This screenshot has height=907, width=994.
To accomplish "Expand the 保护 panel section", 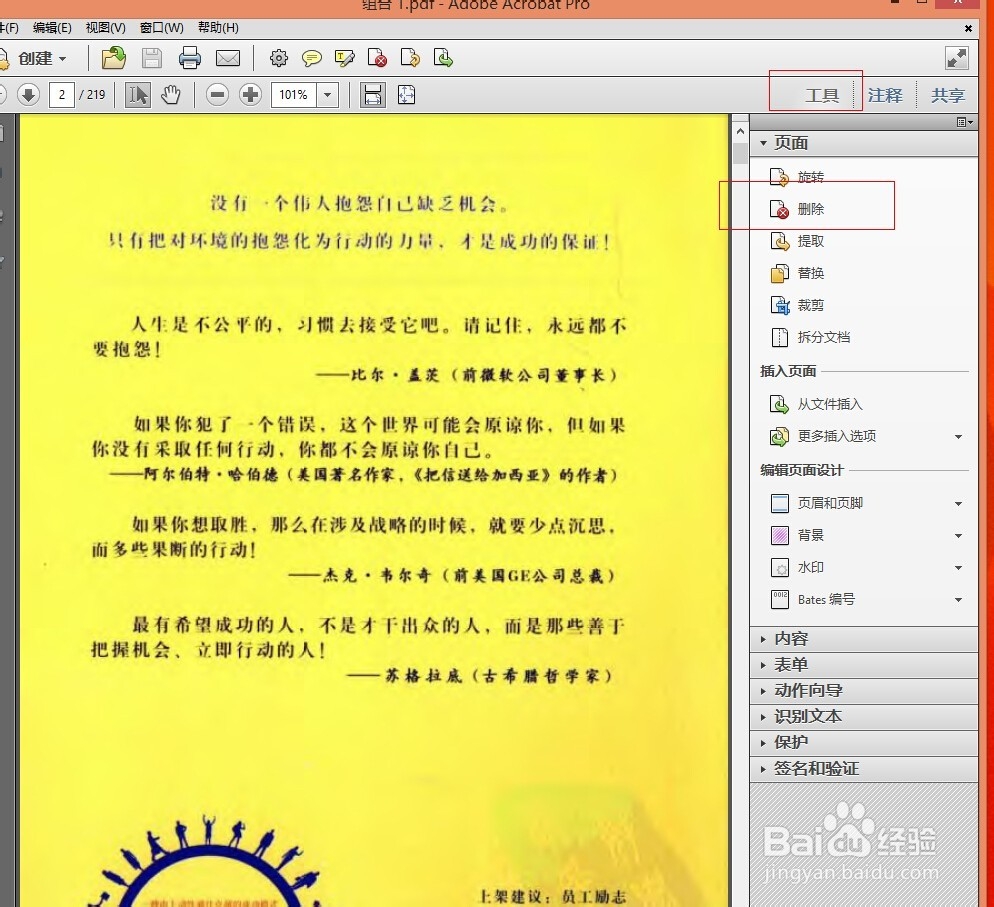I will coord(863,742).
